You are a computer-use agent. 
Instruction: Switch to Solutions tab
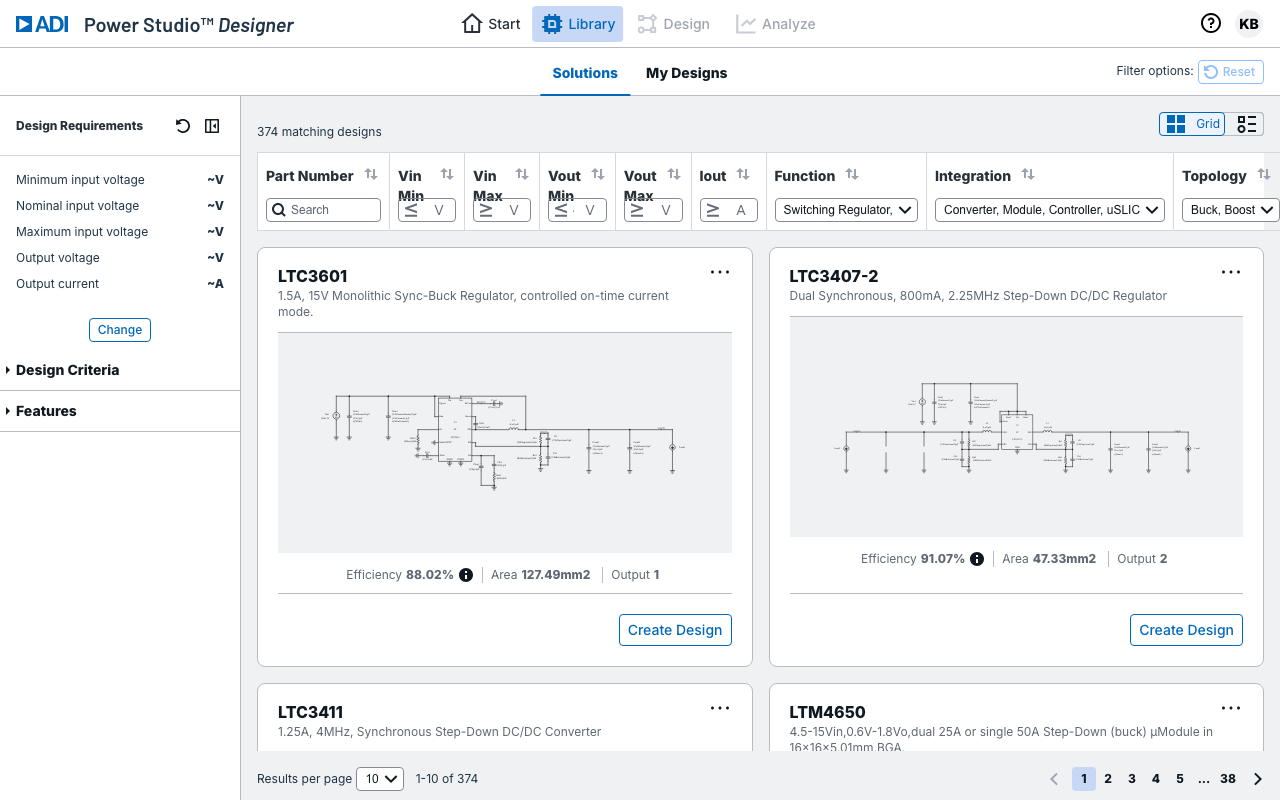(585, 73)
